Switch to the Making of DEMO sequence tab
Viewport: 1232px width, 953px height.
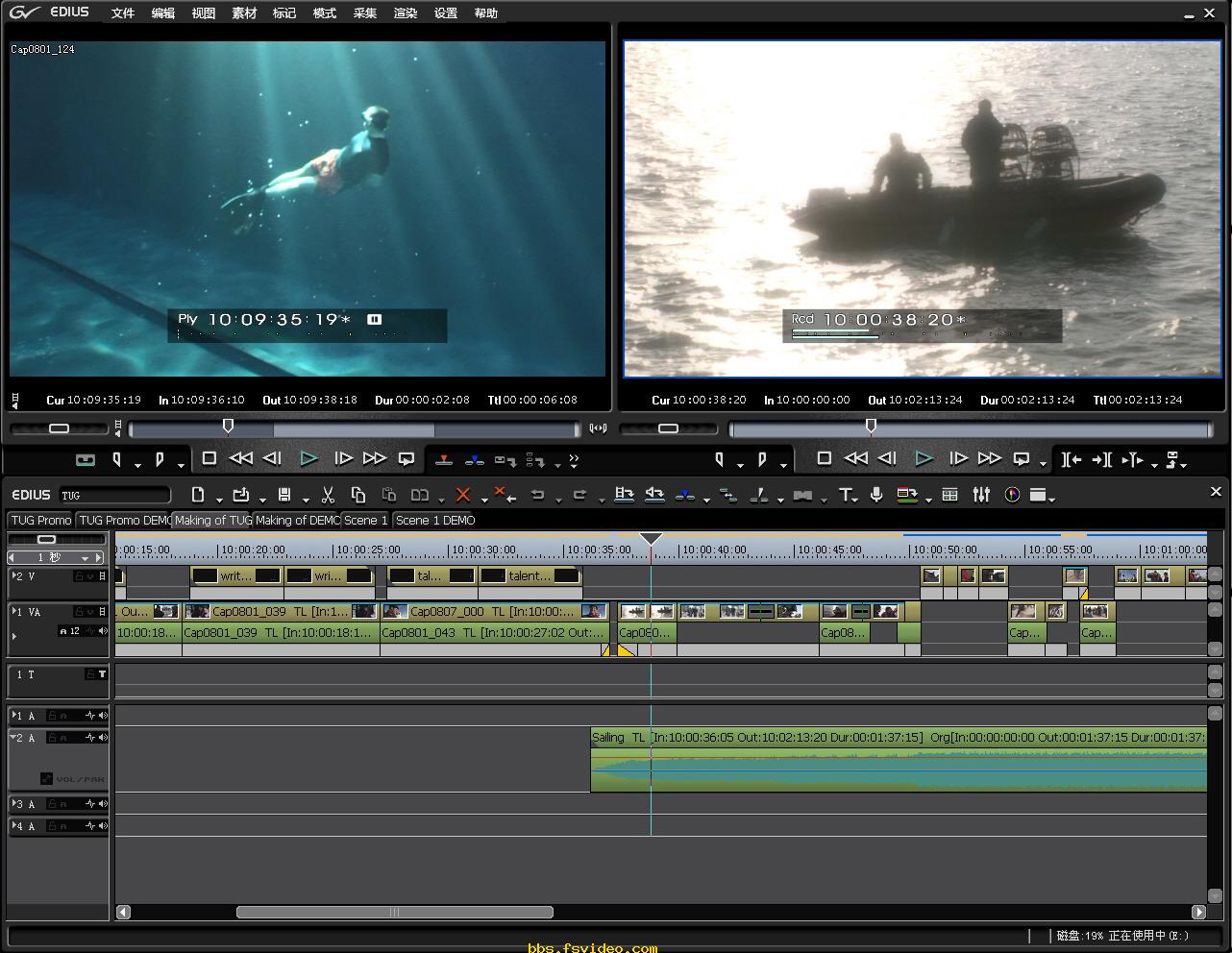[x=297, y=520]
